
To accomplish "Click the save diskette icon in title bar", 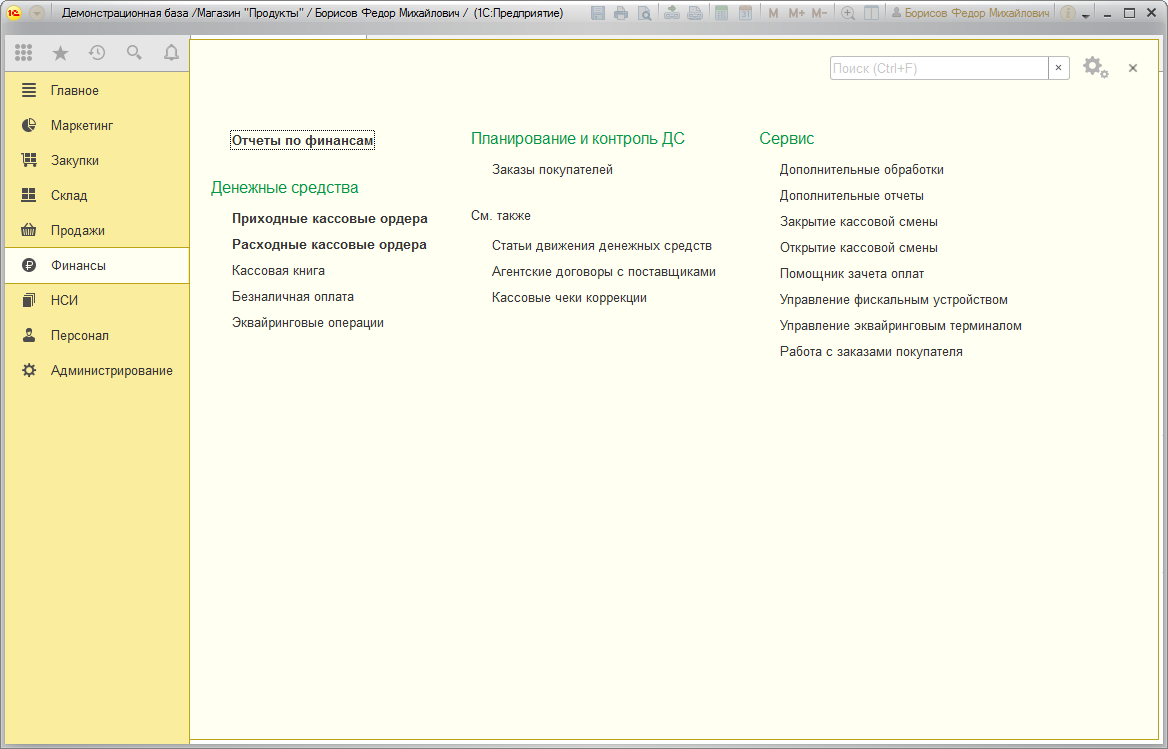I will [597, 13].
